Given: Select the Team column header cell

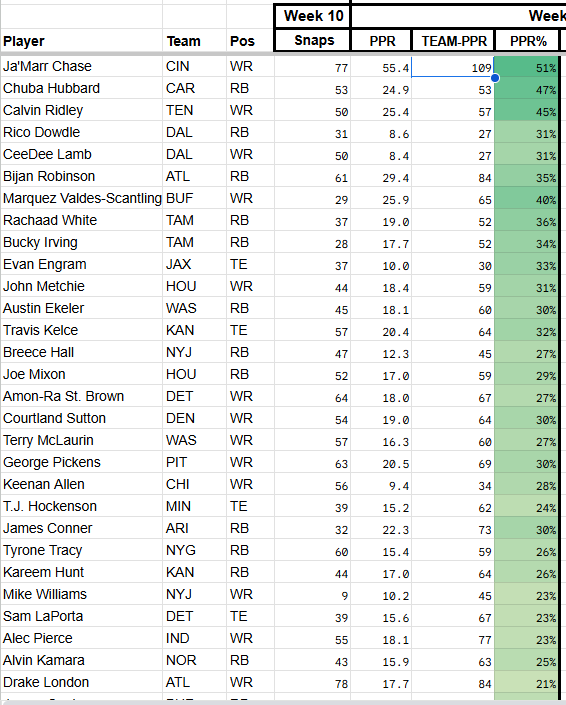Looking at the screenshot, I should (194, 41).
